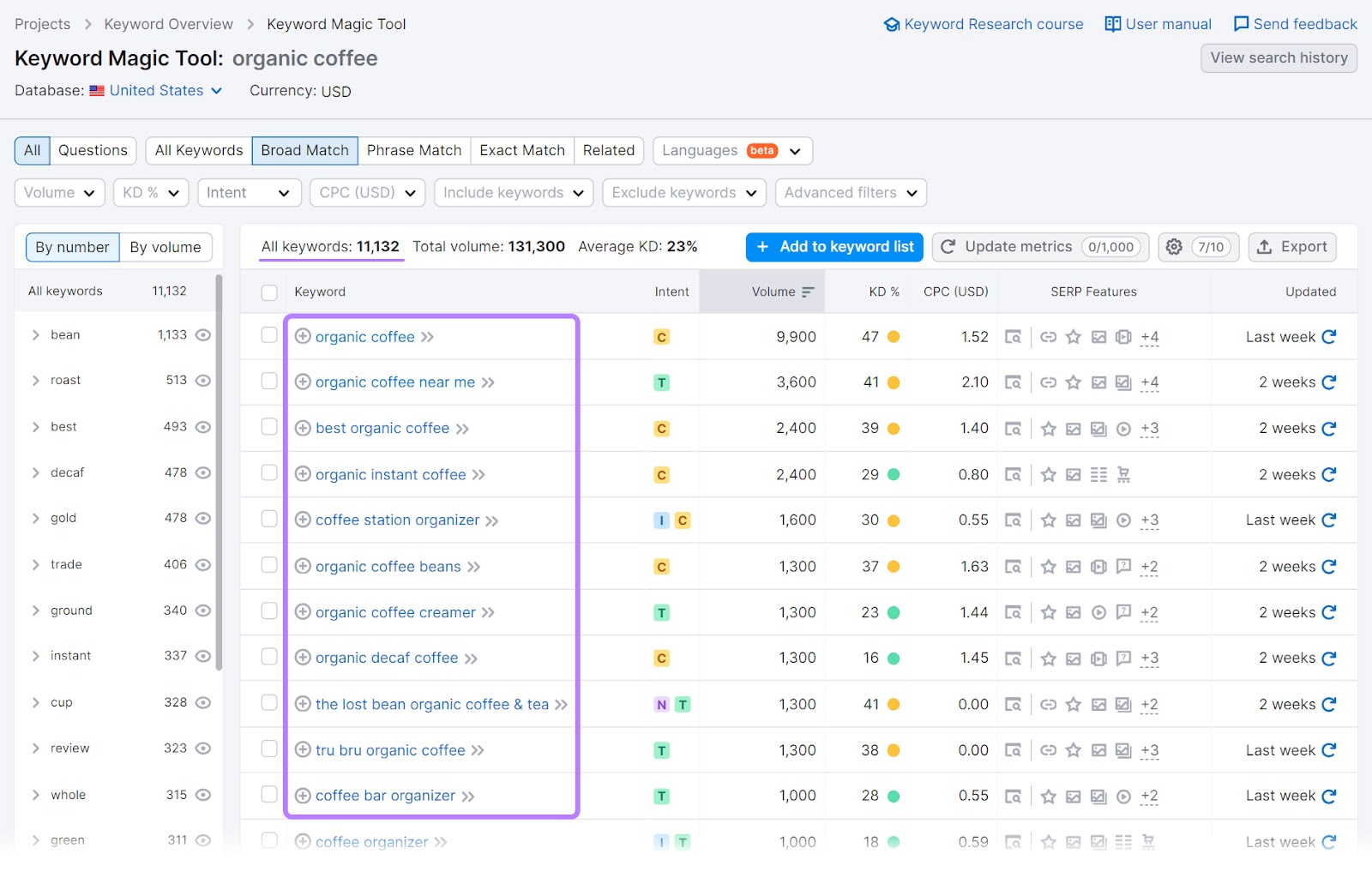Toggle eye icon for bean group

pos(203,335)
